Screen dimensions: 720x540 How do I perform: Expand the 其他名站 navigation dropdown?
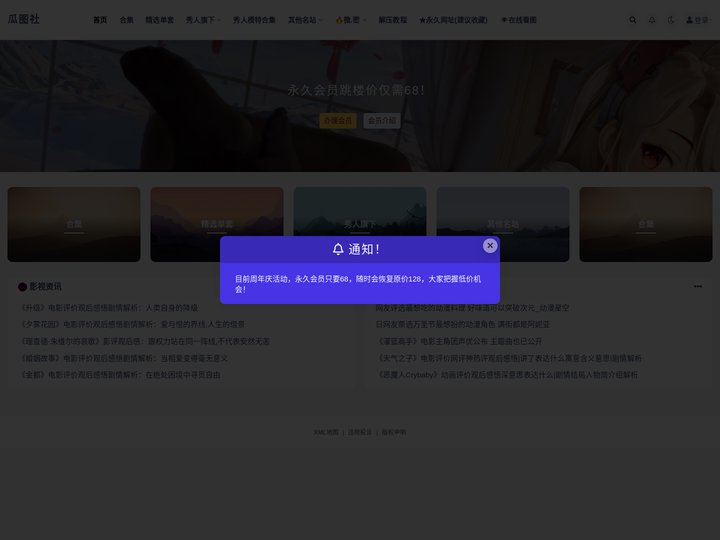[305, 20]
